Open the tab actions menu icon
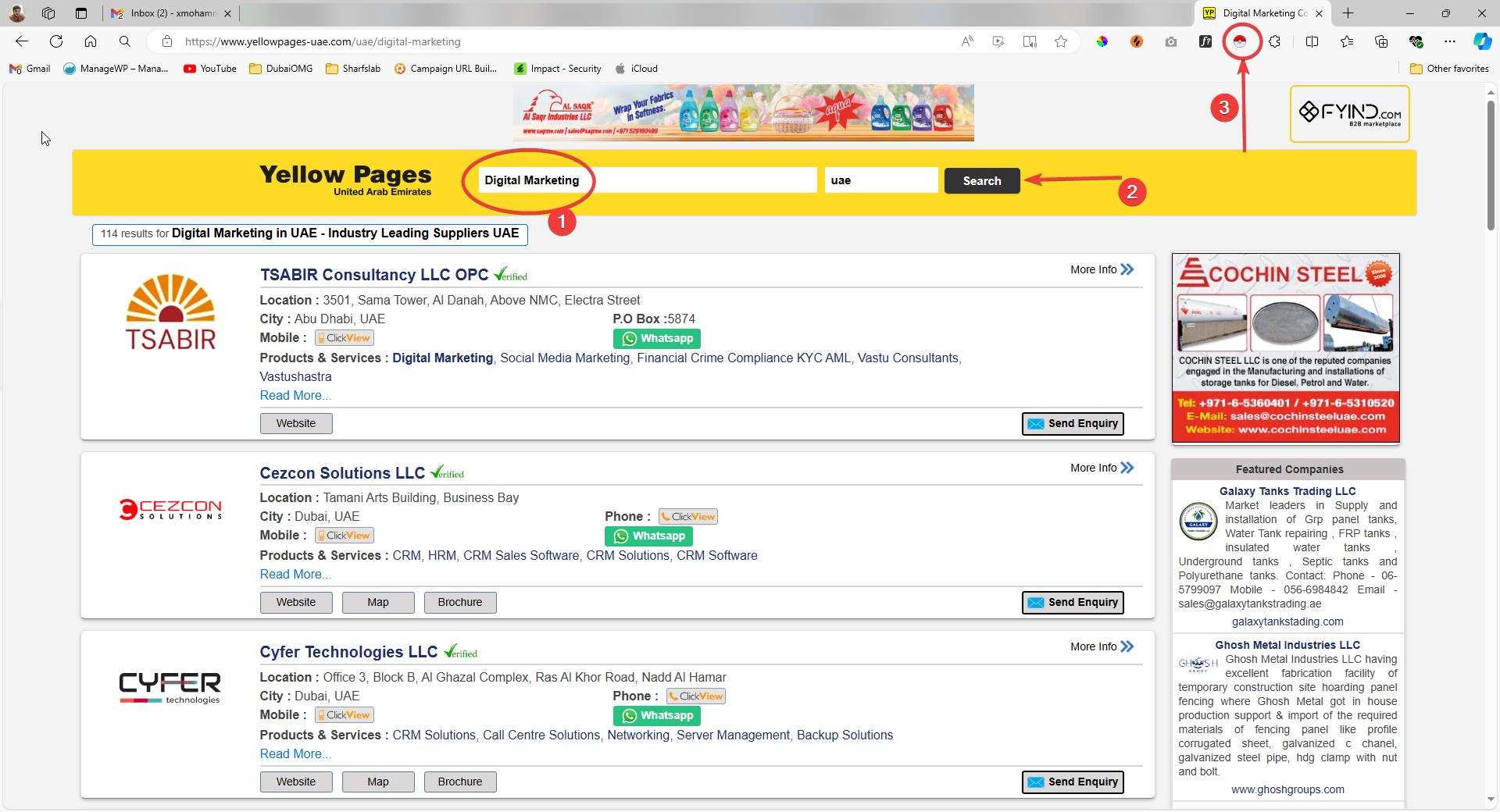The height and width of the screenshot is (812, 1500). [81, 13]
